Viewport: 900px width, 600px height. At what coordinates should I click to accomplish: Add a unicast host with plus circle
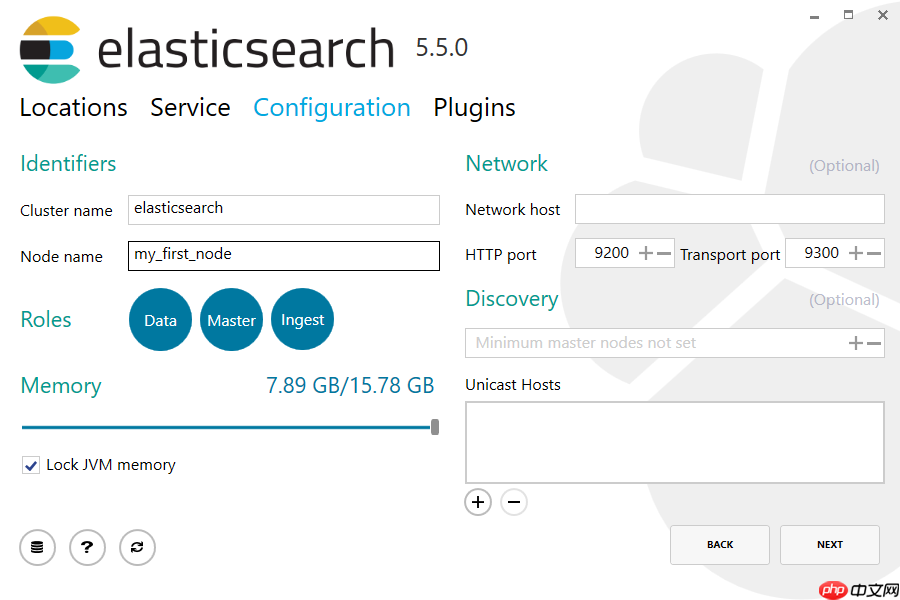pos(478,502)
